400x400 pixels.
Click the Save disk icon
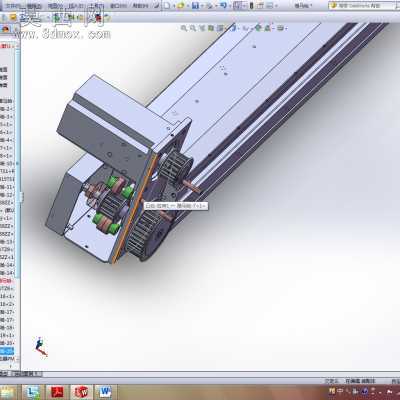coord(195,5)
